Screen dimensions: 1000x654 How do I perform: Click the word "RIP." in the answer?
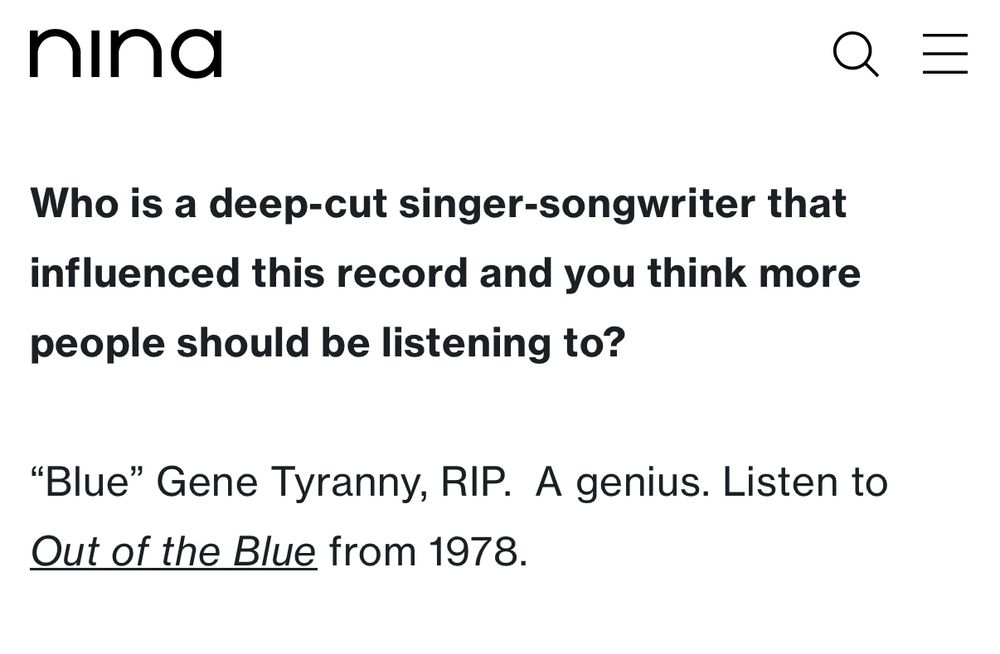[476, 482]
